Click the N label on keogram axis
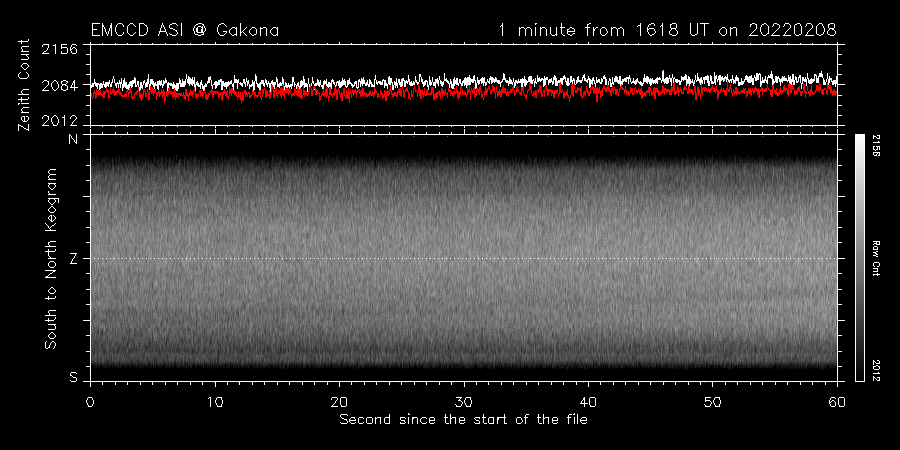Screen dimensions: 900x450 pos(73,139)
